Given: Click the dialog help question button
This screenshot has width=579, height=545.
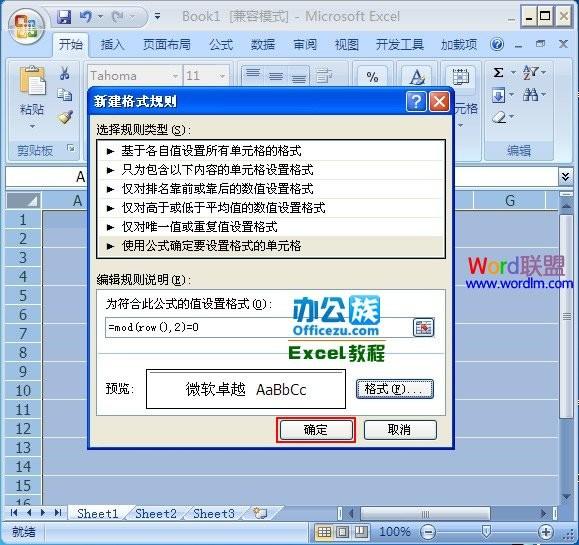Looking at the screenshot, I should coord(416,101).
